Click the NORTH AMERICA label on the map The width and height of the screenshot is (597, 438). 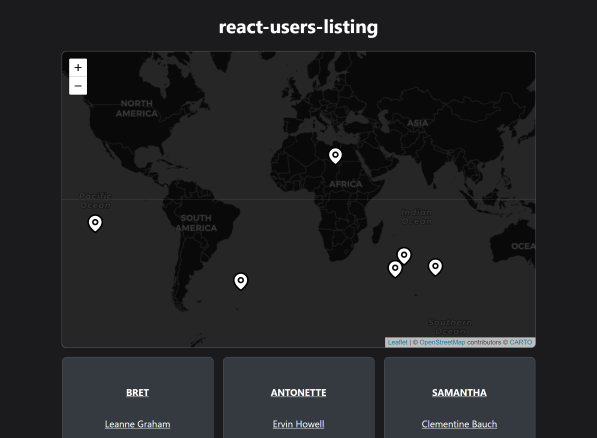pos(137,109)
